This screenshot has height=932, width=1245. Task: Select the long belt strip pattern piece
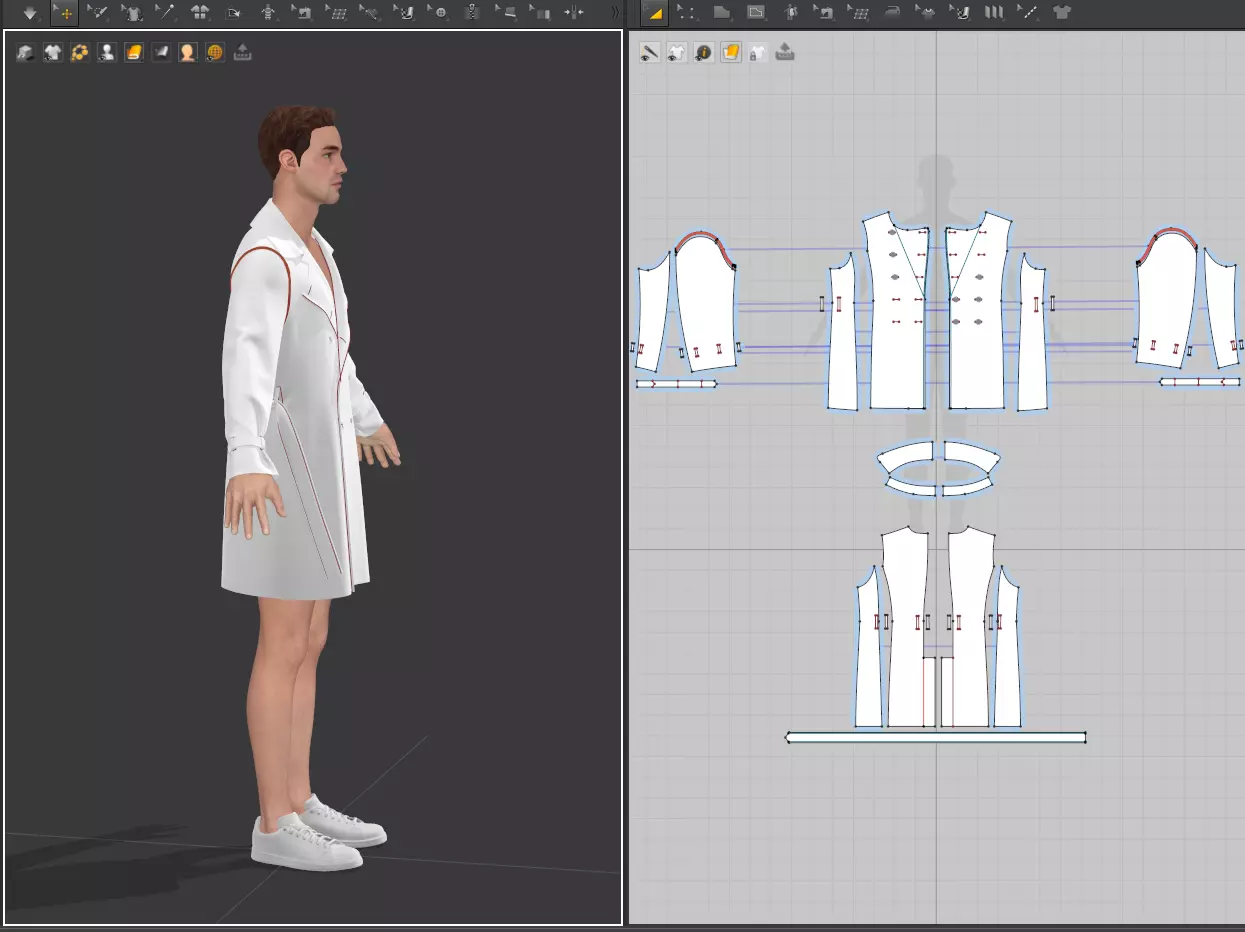[x=936, y=738]
